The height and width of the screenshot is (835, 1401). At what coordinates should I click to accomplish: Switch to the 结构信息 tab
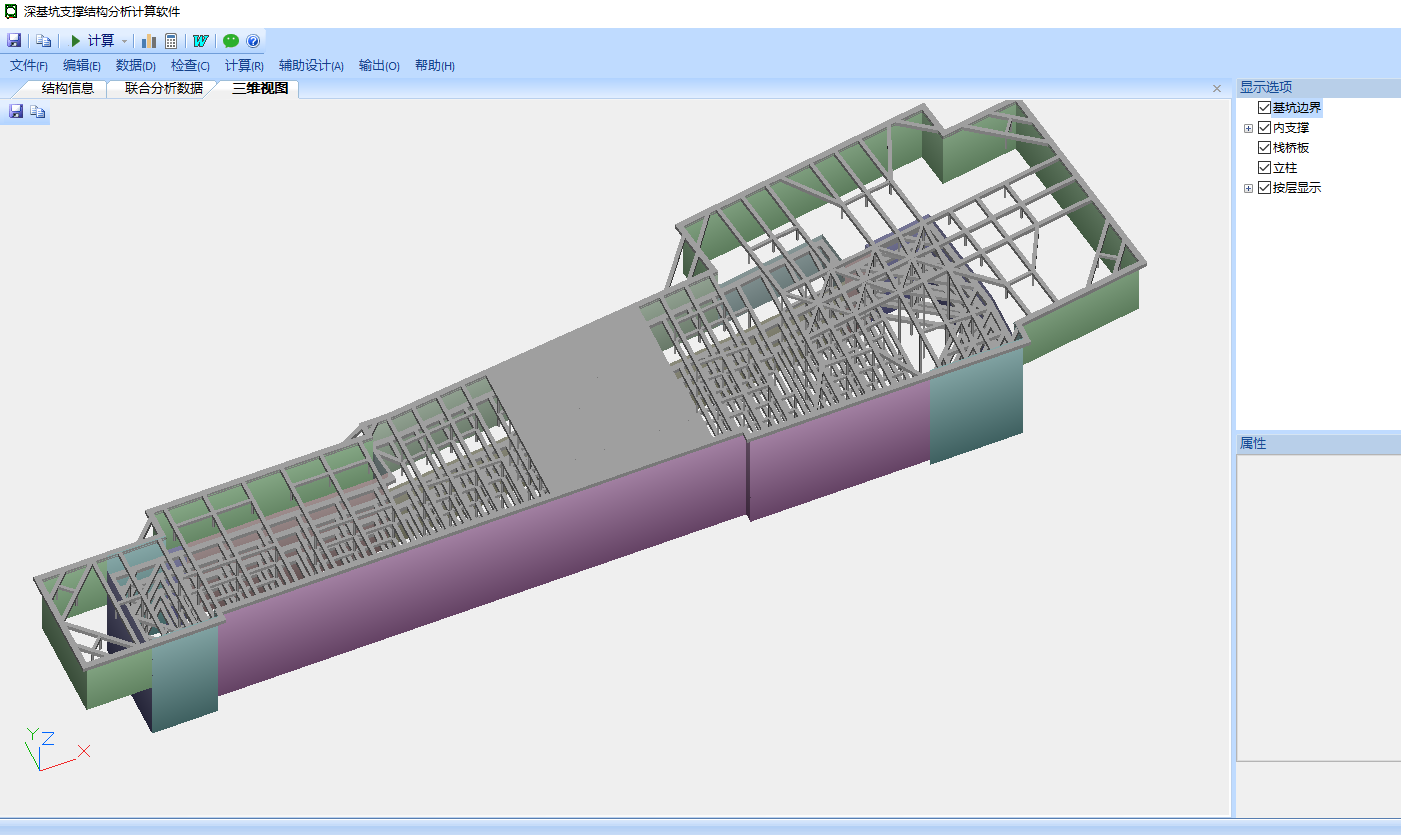click(68, 88)
